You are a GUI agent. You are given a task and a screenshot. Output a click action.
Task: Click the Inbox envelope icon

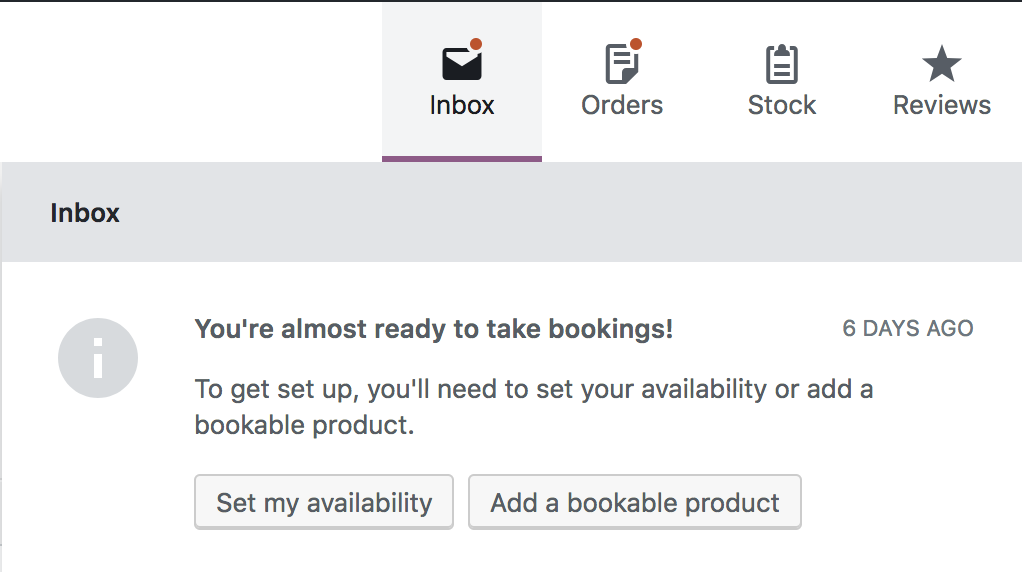pos(461,63)
